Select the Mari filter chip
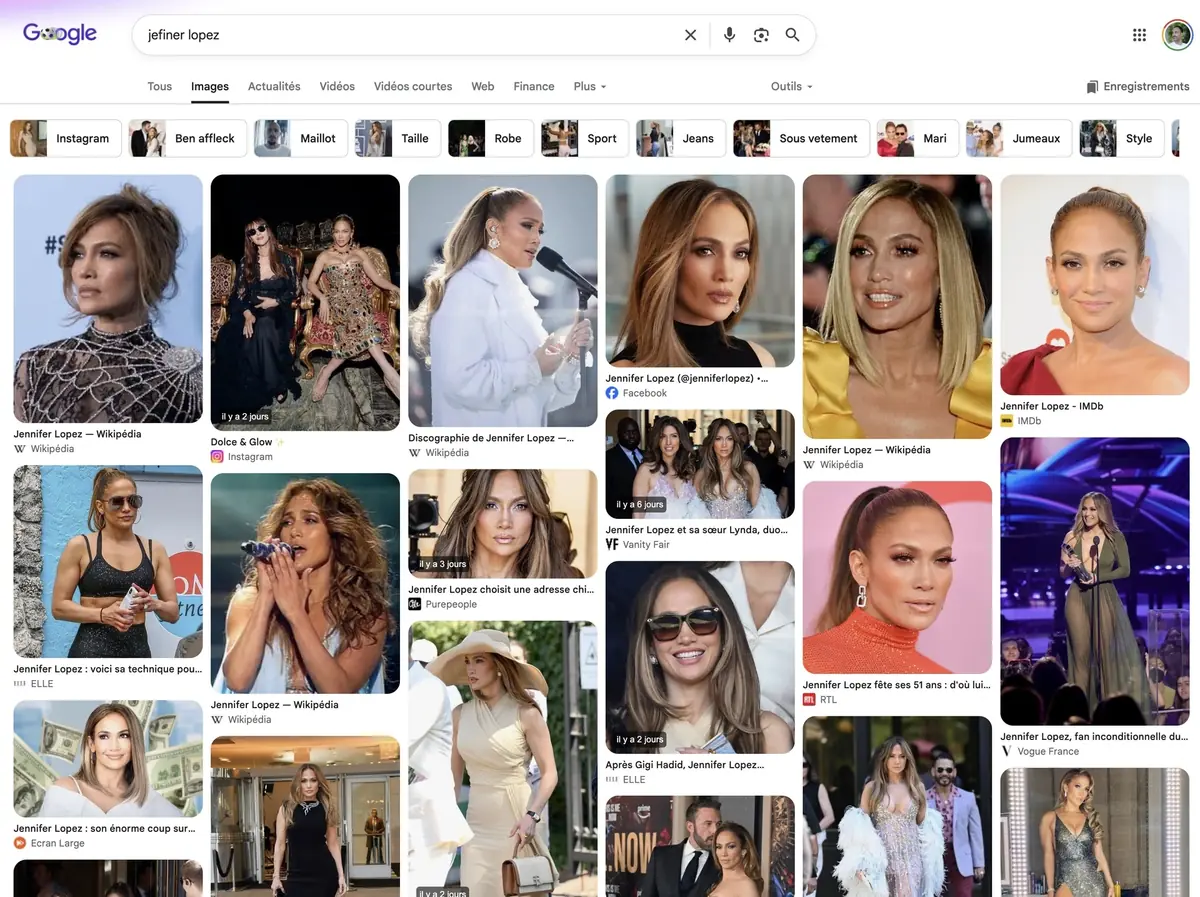This screenshot has width=1200, height=897. click(x=918, y=139)
